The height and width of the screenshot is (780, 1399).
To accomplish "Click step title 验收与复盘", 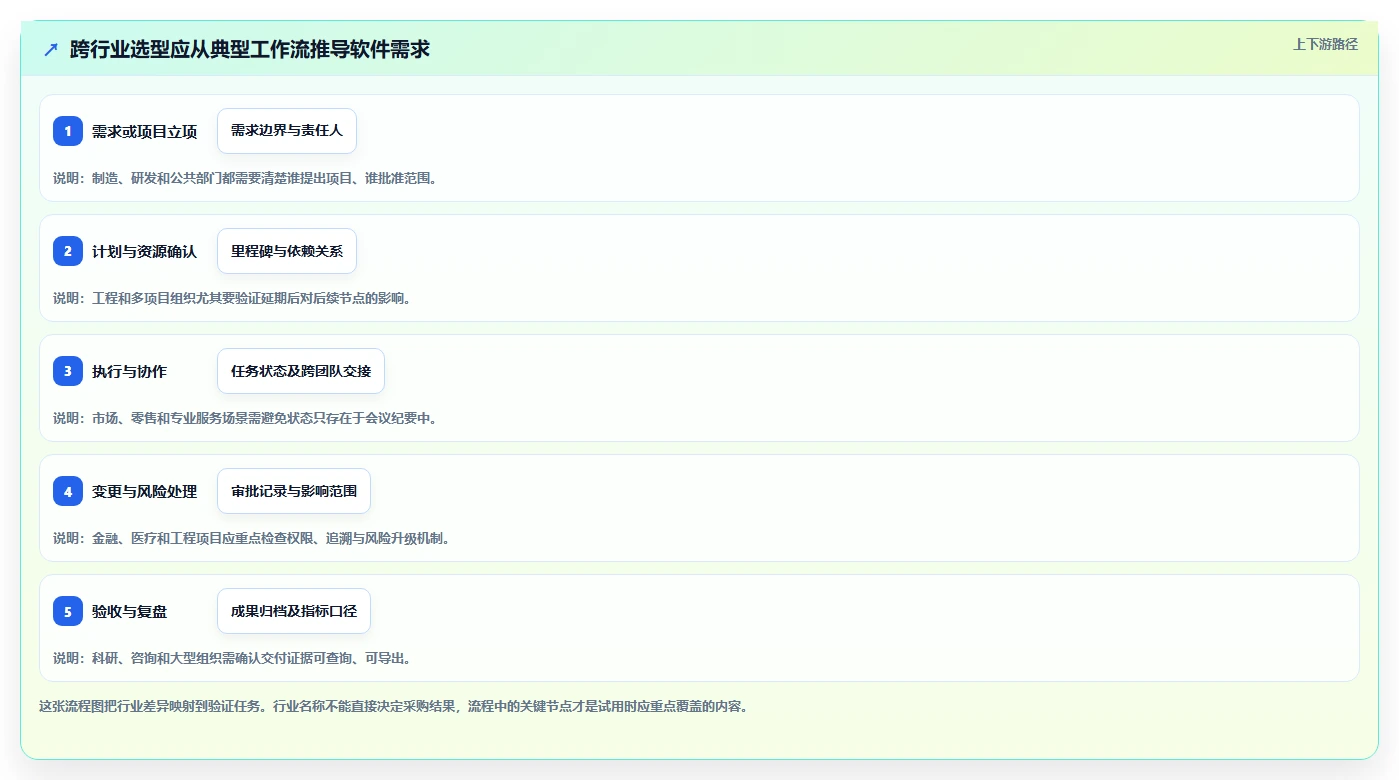I will 129,612.
